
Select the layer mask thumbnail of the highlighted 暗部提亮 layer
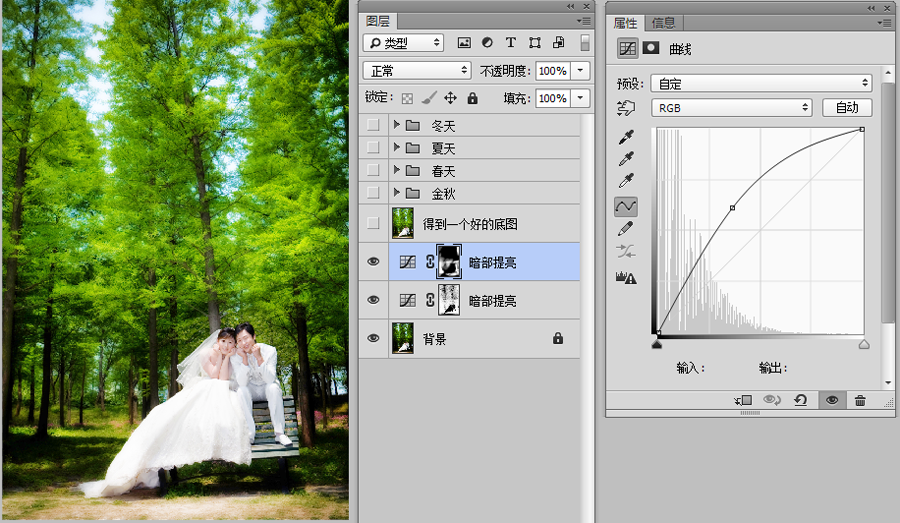pyautogui.click(x=449, y=262)
